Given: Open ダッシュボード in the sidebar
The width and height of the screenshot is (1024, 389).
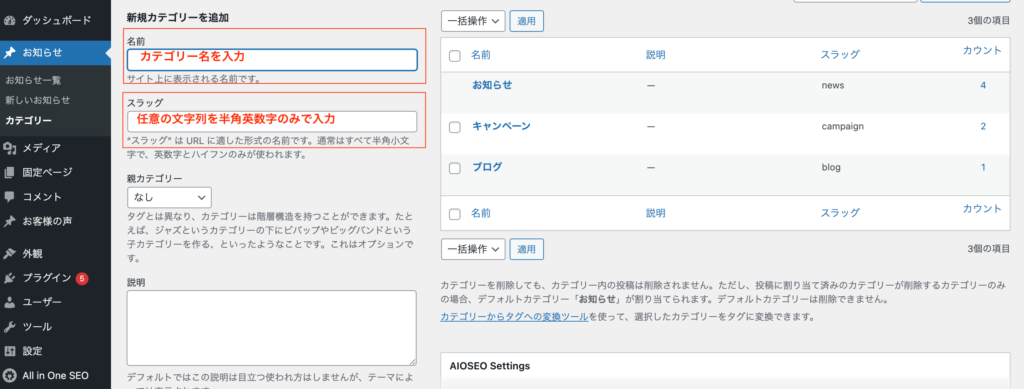Looking at the screenshot, I should click(x=57, y=20).
